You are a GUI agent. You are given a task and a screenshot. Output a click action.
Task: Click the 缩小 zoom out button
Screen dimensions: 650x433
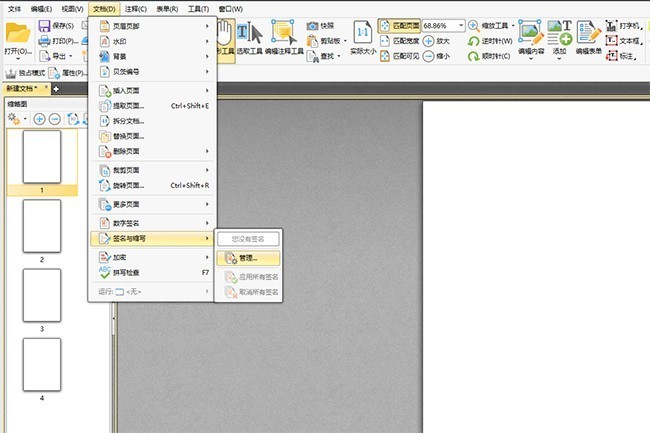(436, 56)
